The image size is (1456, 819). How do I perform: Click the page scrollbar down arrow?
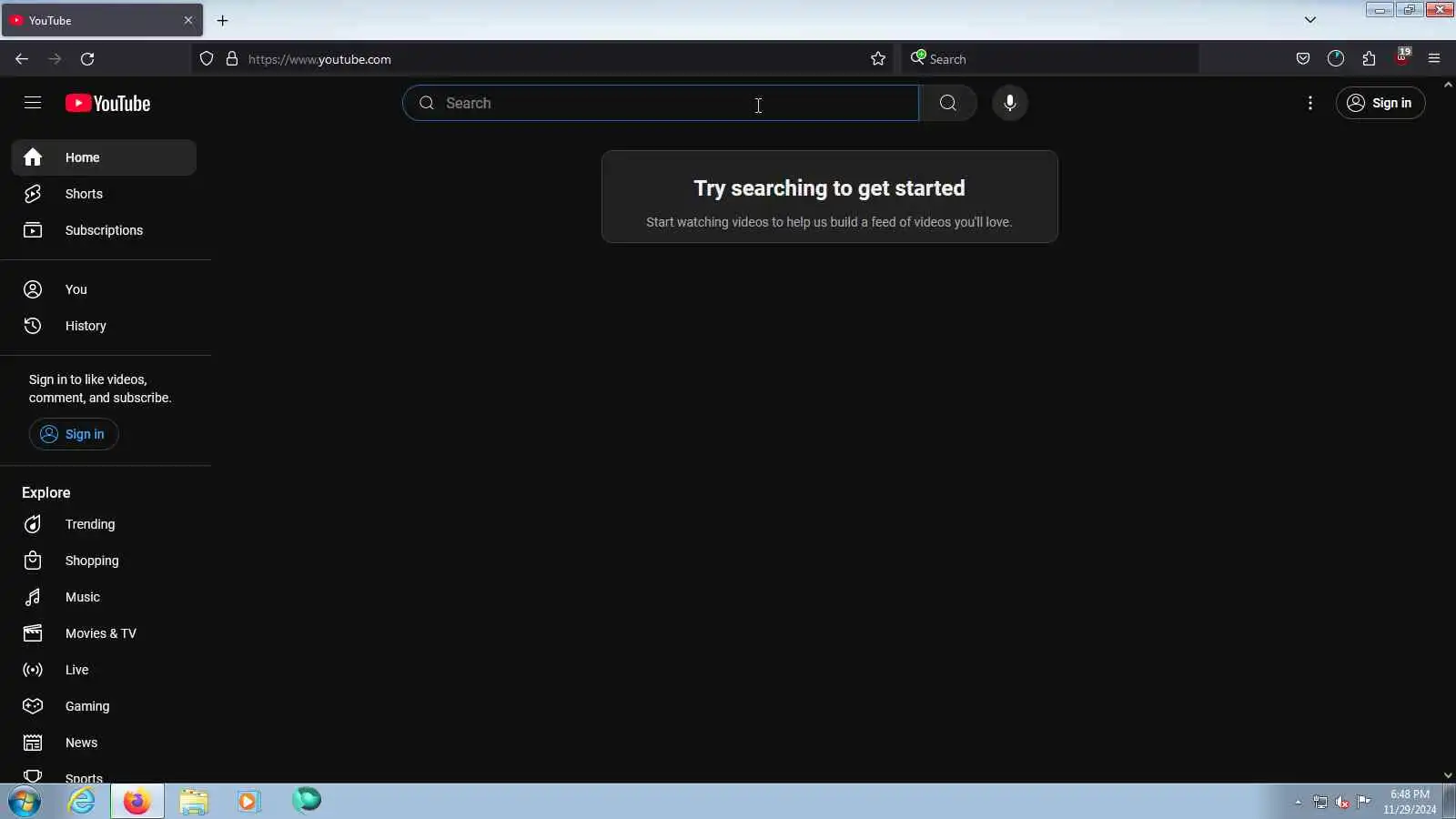point(1449,775)
